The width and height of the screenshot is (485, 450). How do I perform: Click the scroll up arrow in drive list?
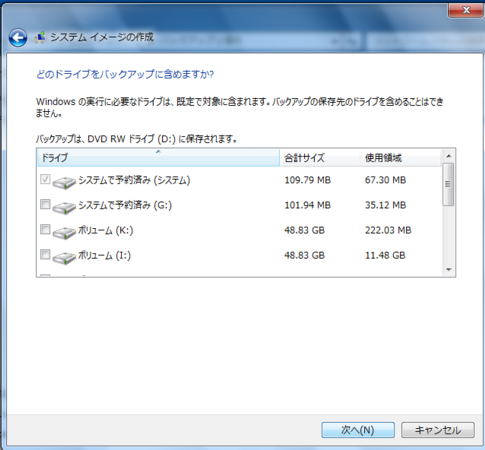click(449, 156)
